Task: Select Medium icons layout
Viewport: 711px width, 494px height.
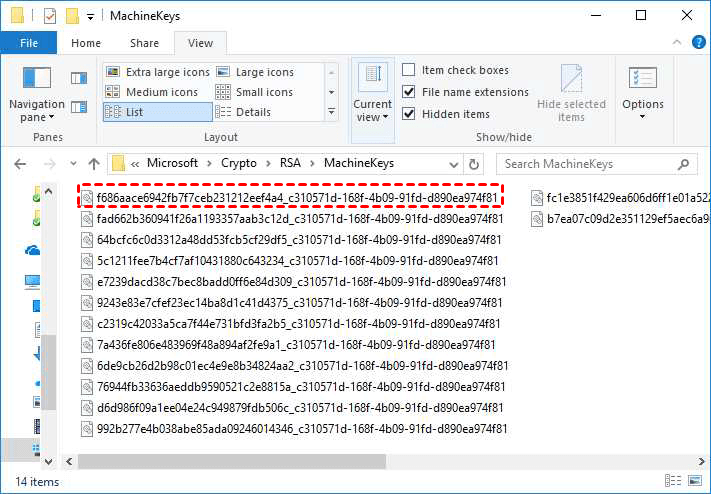Action: (x=151, y=92)
